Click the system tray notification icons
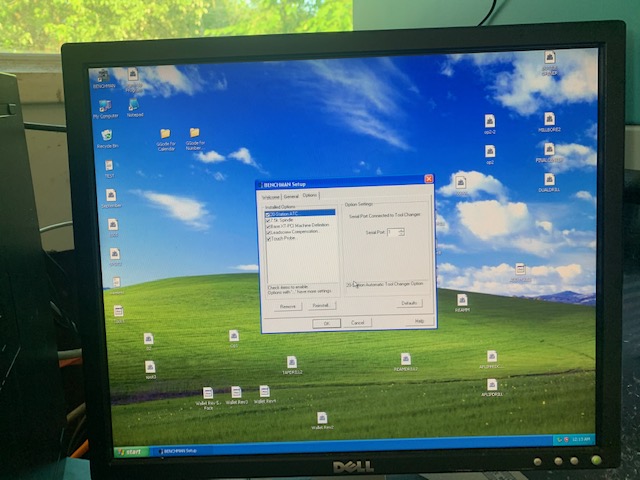Viewport: 640px width, 480px height. tap(562, 440)
